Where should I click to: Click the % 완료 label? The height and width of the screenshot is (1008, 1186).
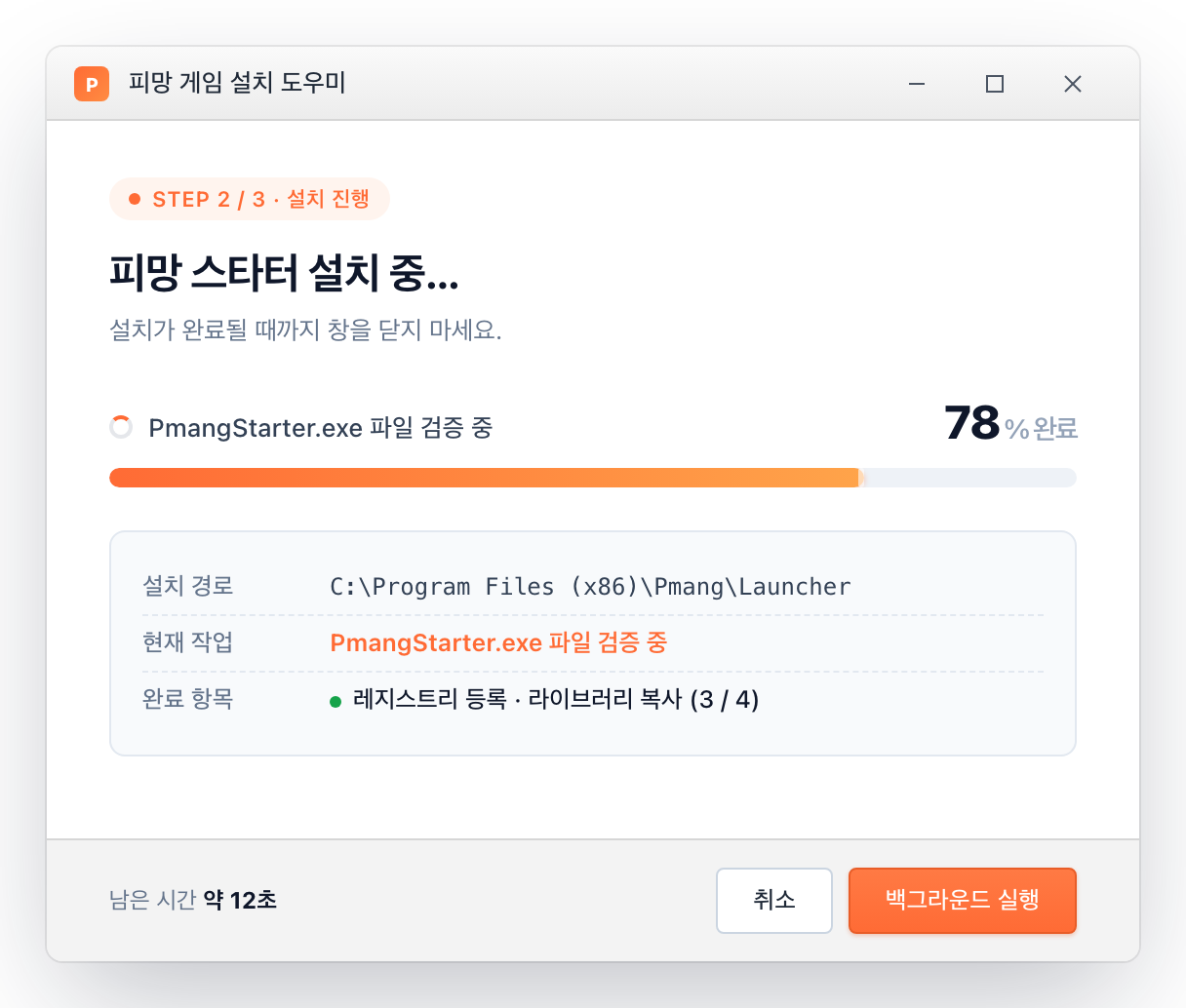tap(1041, 429)
